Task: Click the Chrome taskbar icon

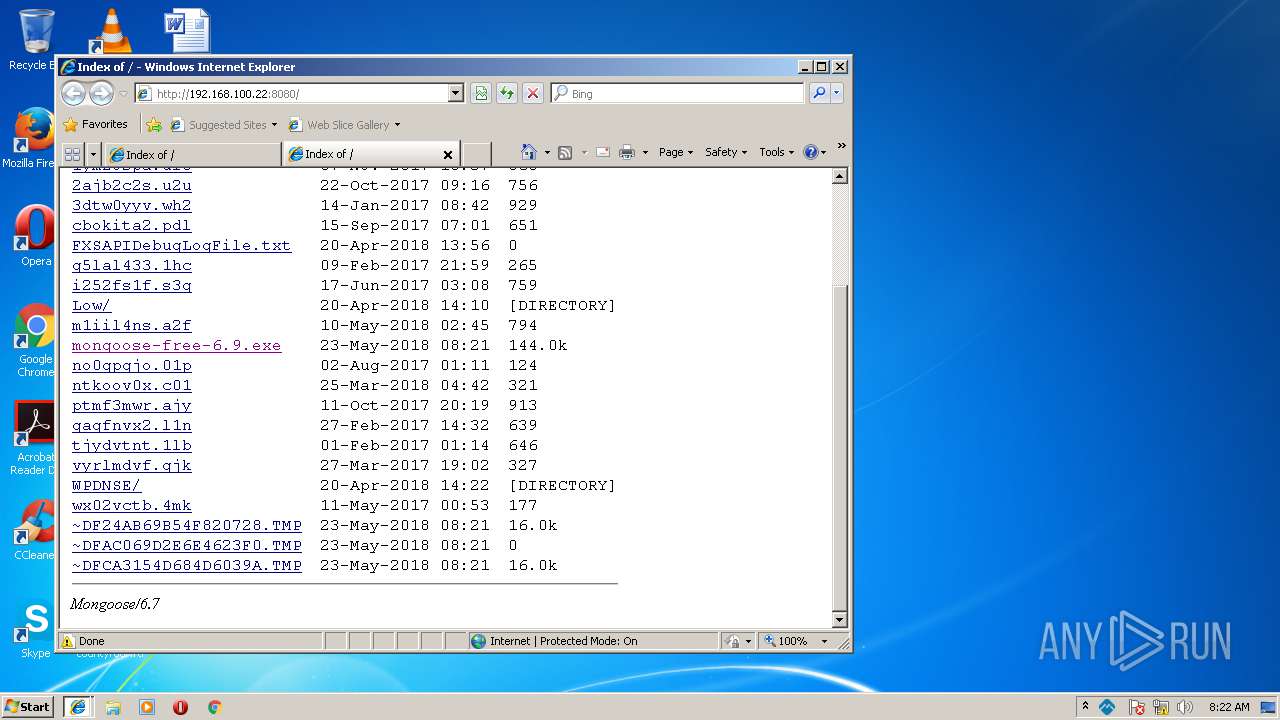Action: (214, 707)
